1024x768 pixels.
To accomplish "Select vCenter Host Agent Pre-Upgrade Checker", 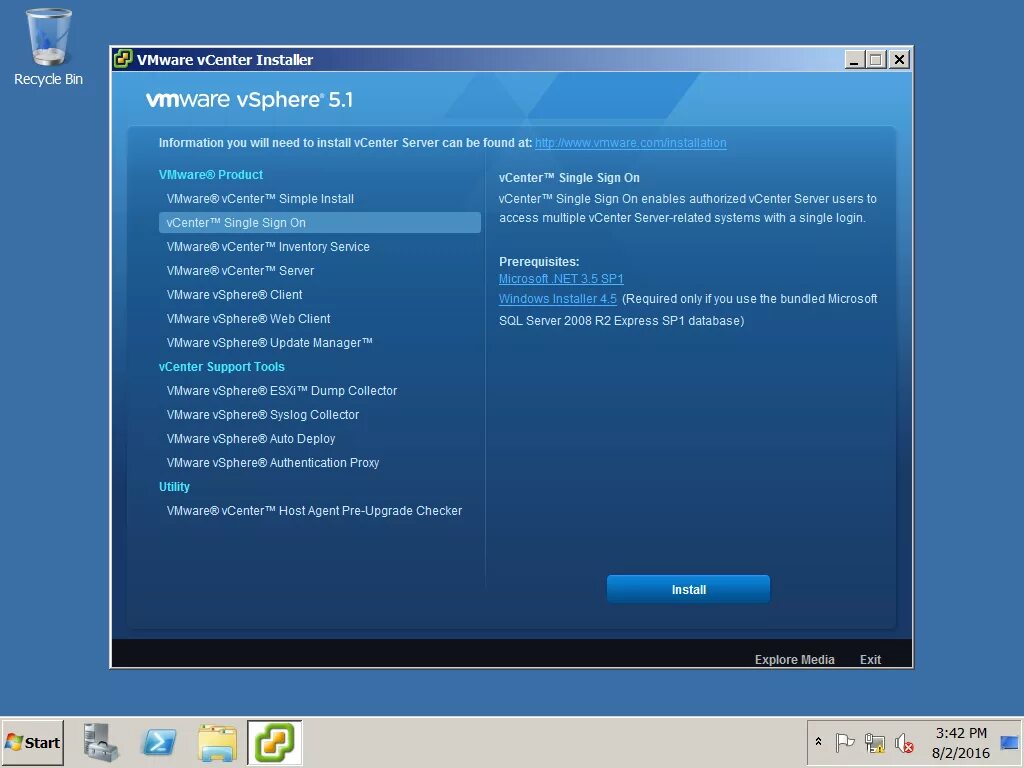I will [x=314, y=511].
